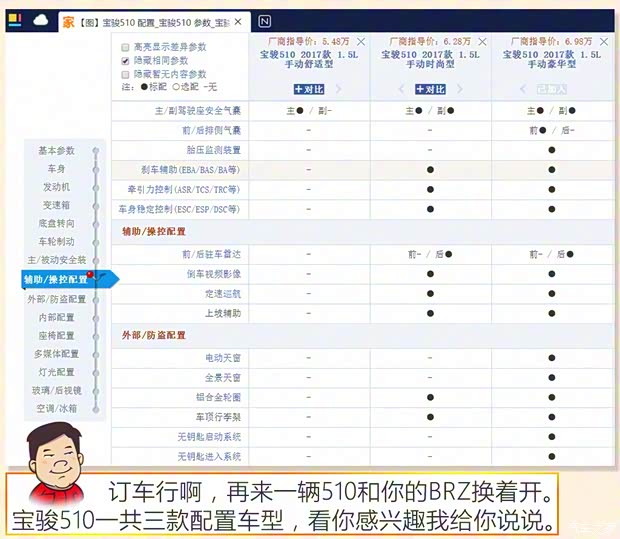Image resolution: width=620 pixels, height=539 pixels.
Task: Select 发动机 in the side navigation
Action: tap(57, 187)
